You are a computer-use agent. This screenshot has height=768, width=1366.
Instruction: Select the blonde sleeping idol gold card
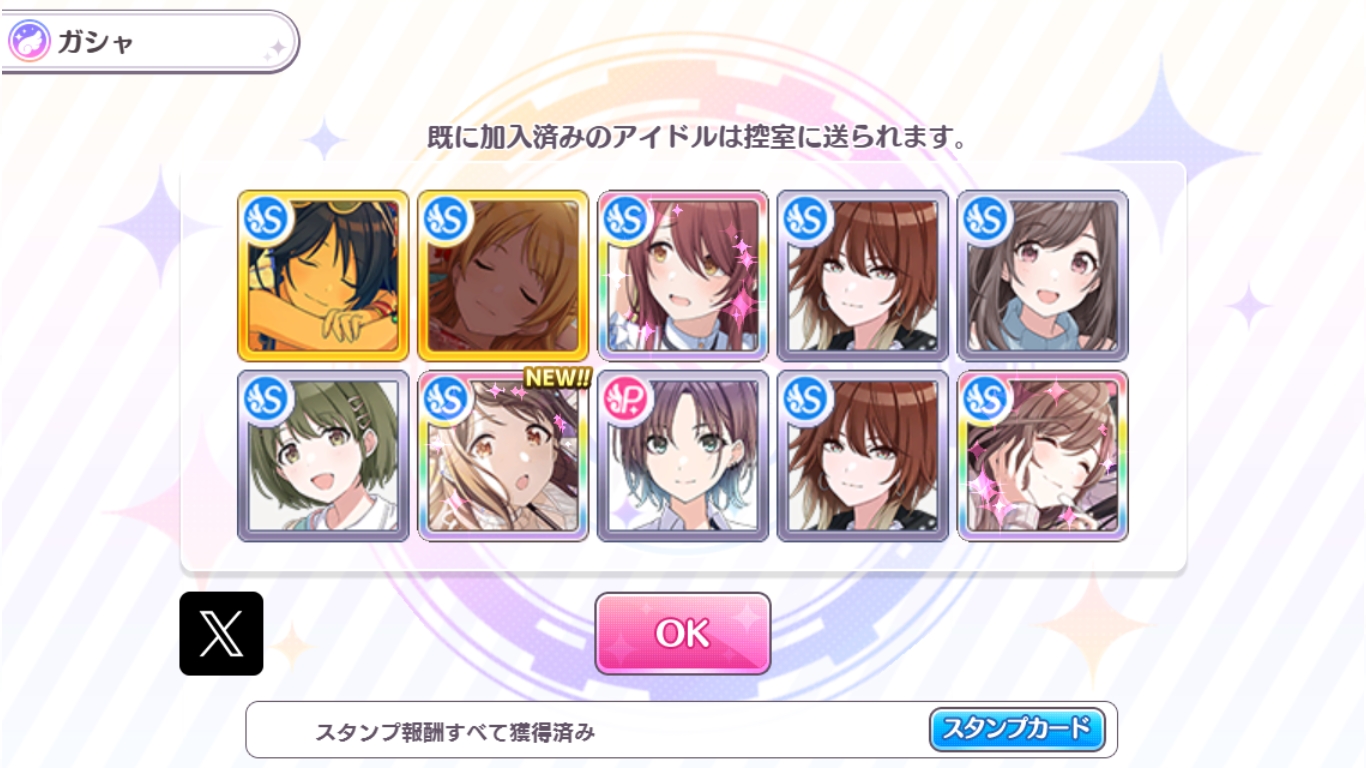point(503,276)
